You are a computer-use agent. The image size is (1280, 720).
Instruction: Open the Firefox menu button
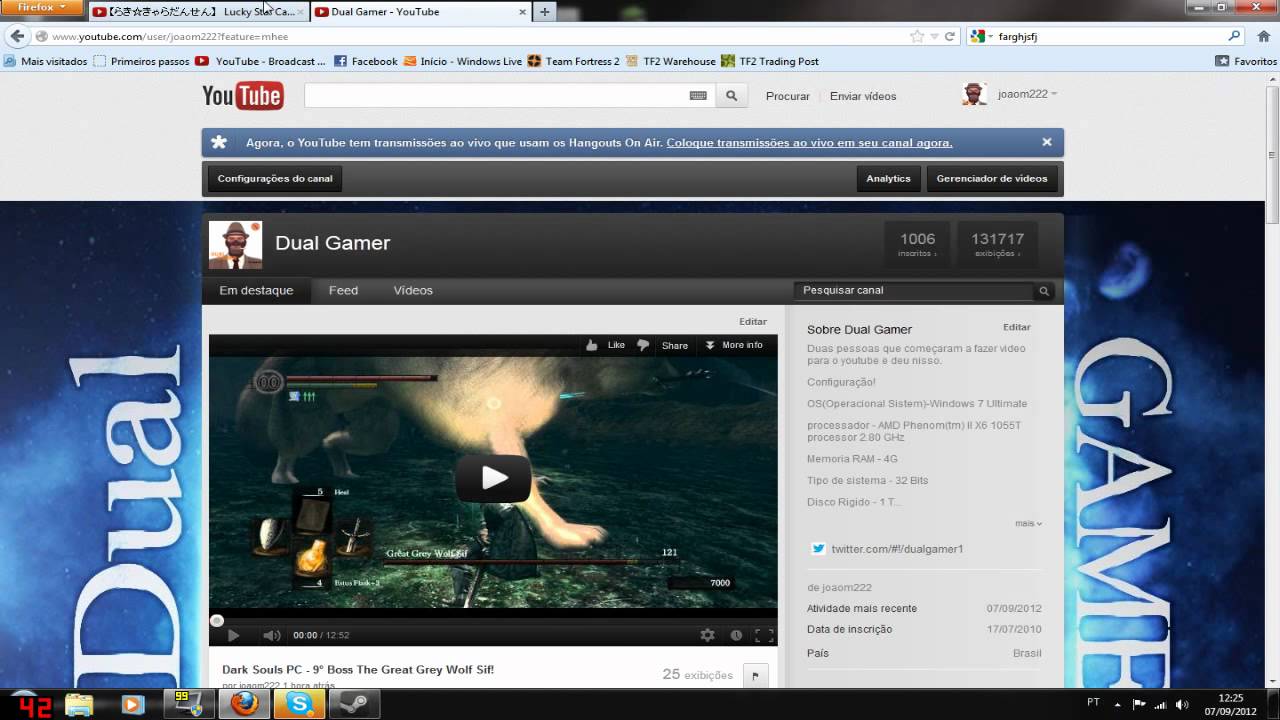[41, 8]
